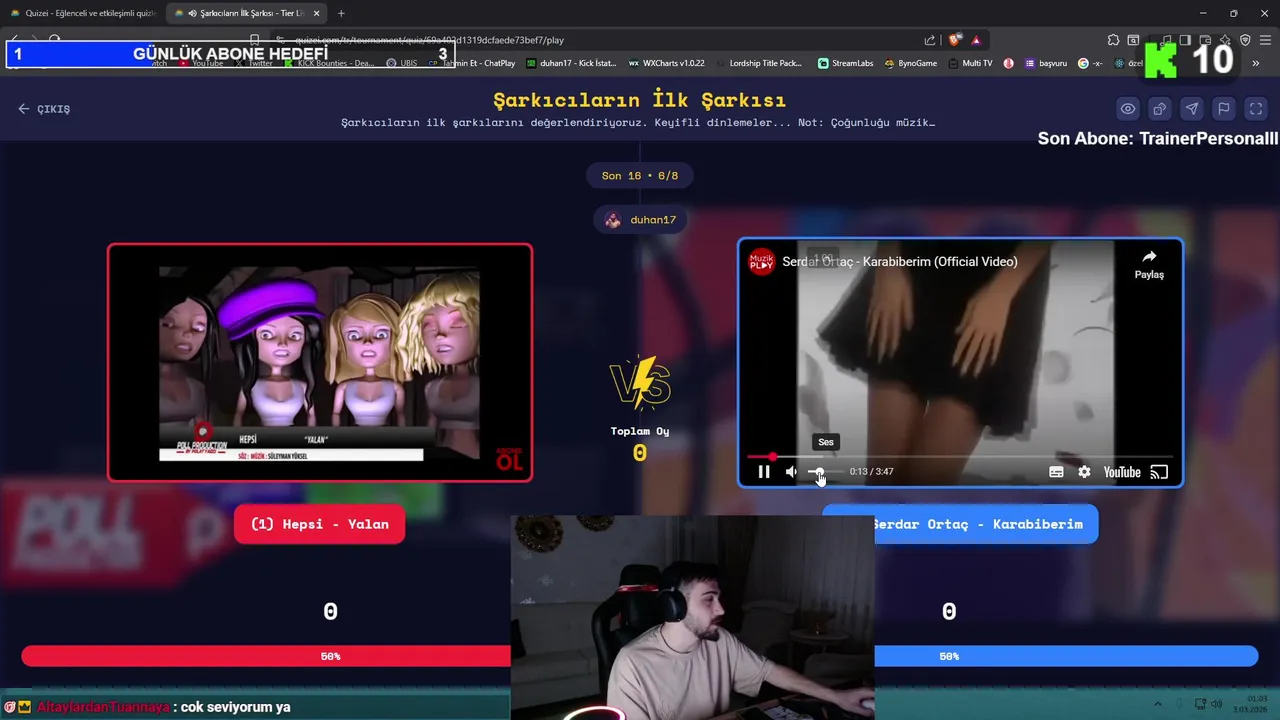This screenshot has height=720, width=1280.
Task: Open Brave Rewards triangle icon
Action: click(x=976, y=40)
